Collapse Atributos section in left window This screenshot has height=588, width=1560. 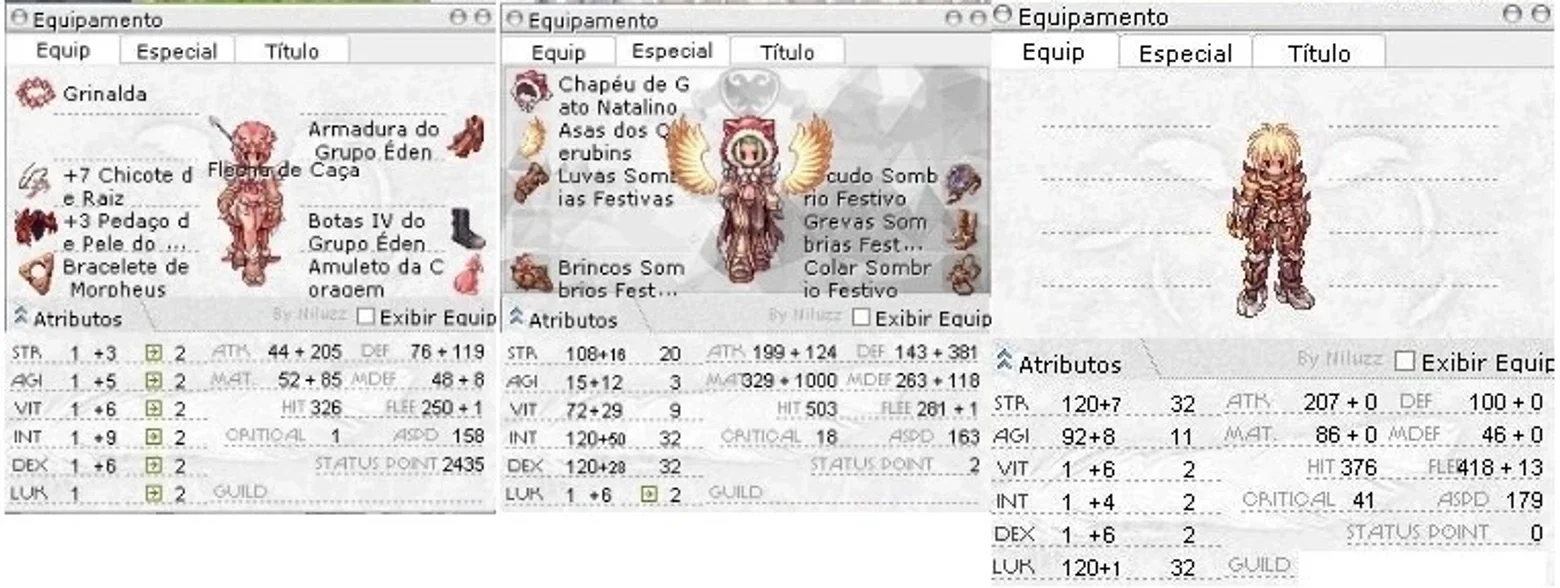point(20,318)
